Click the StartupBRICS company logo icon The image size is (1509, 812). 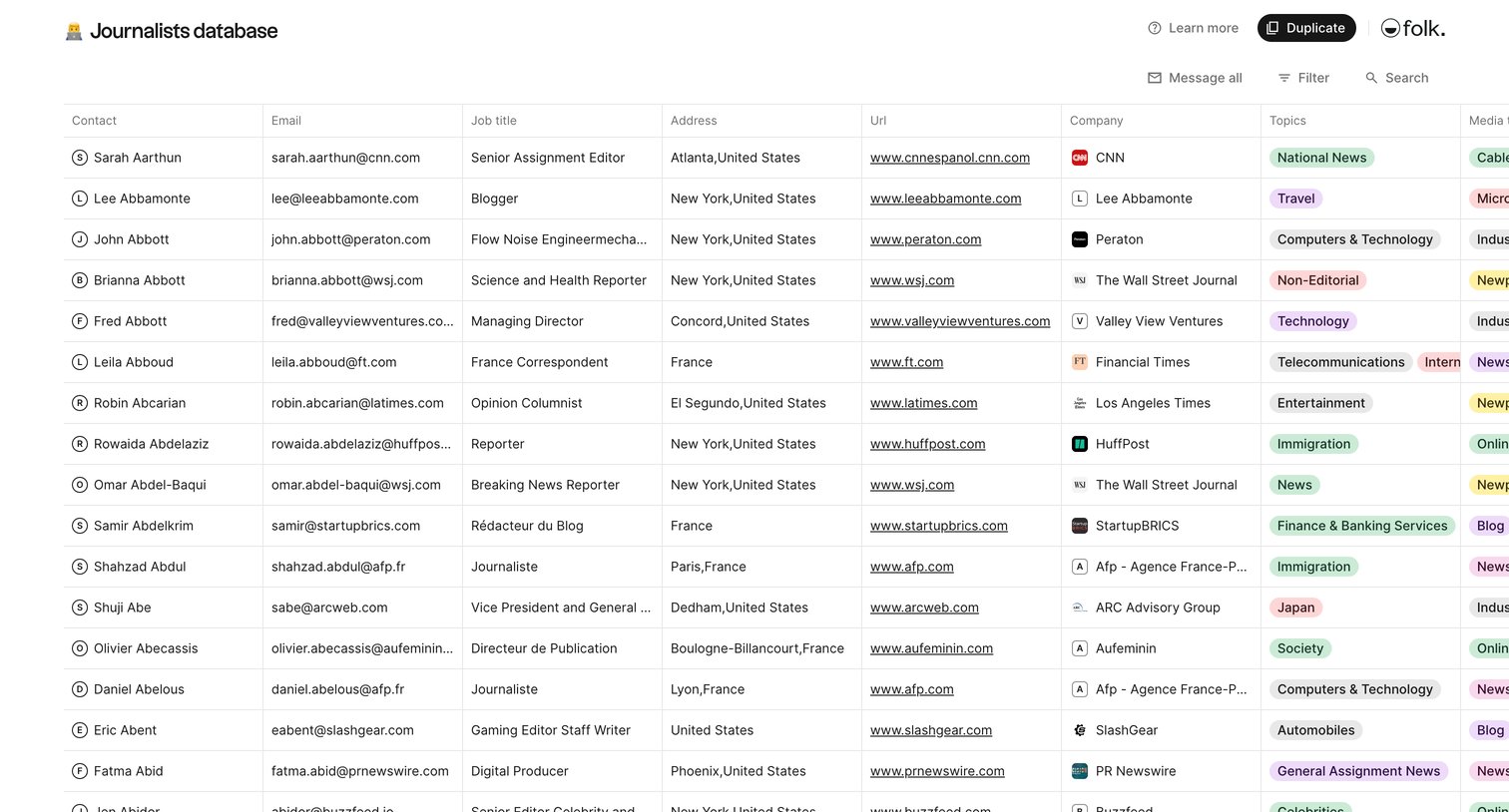tap(1080, 526)
